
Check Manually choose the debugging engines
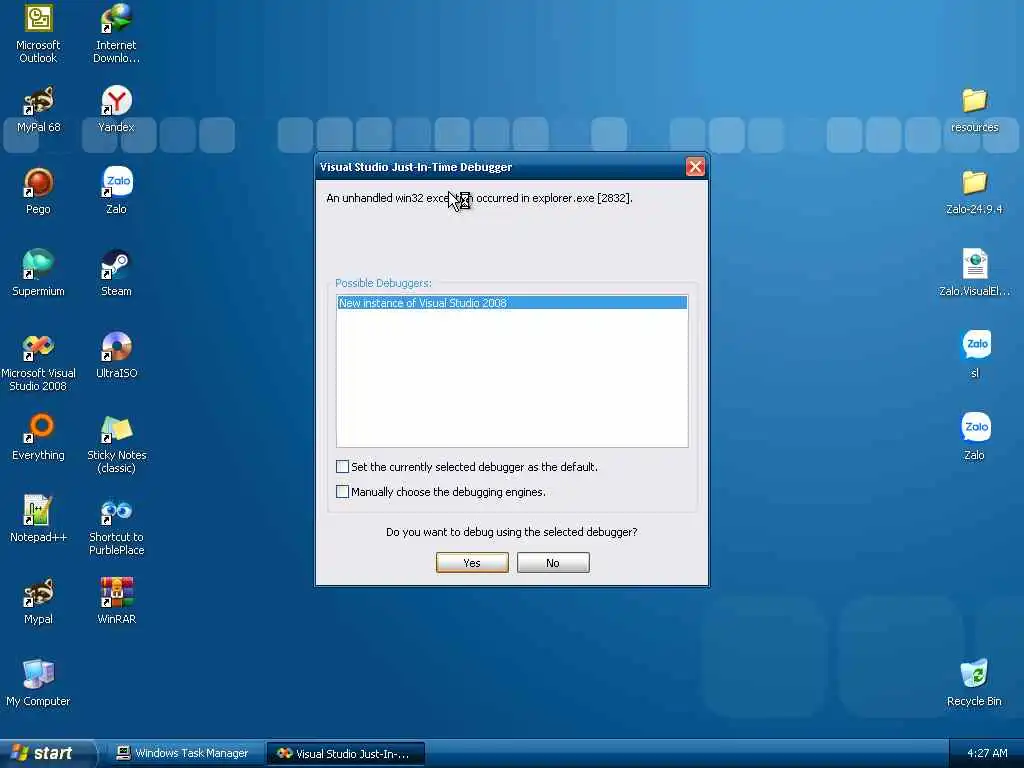(342, 492)
